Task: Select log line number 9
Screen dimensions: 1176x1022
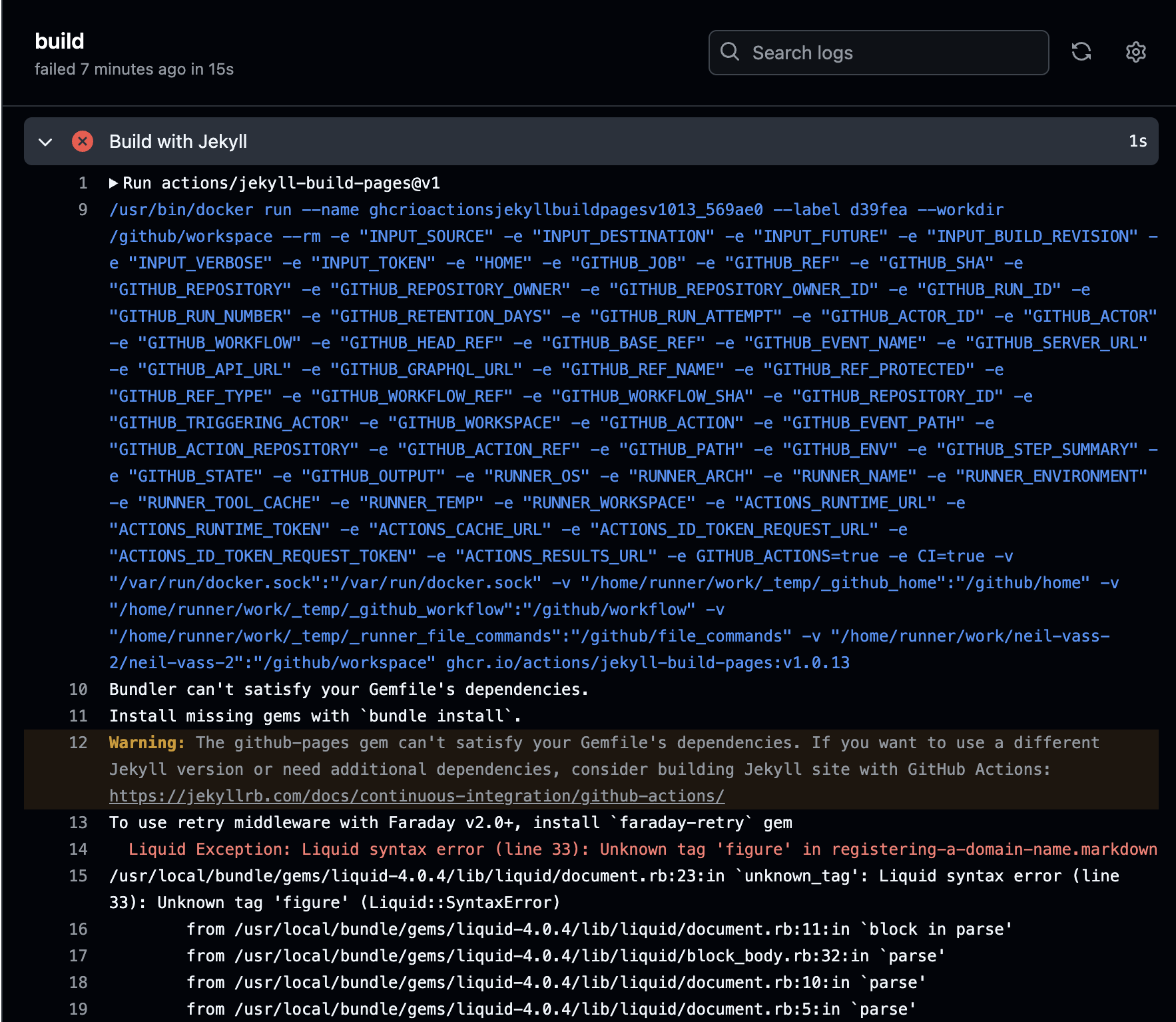Action: 83,210
